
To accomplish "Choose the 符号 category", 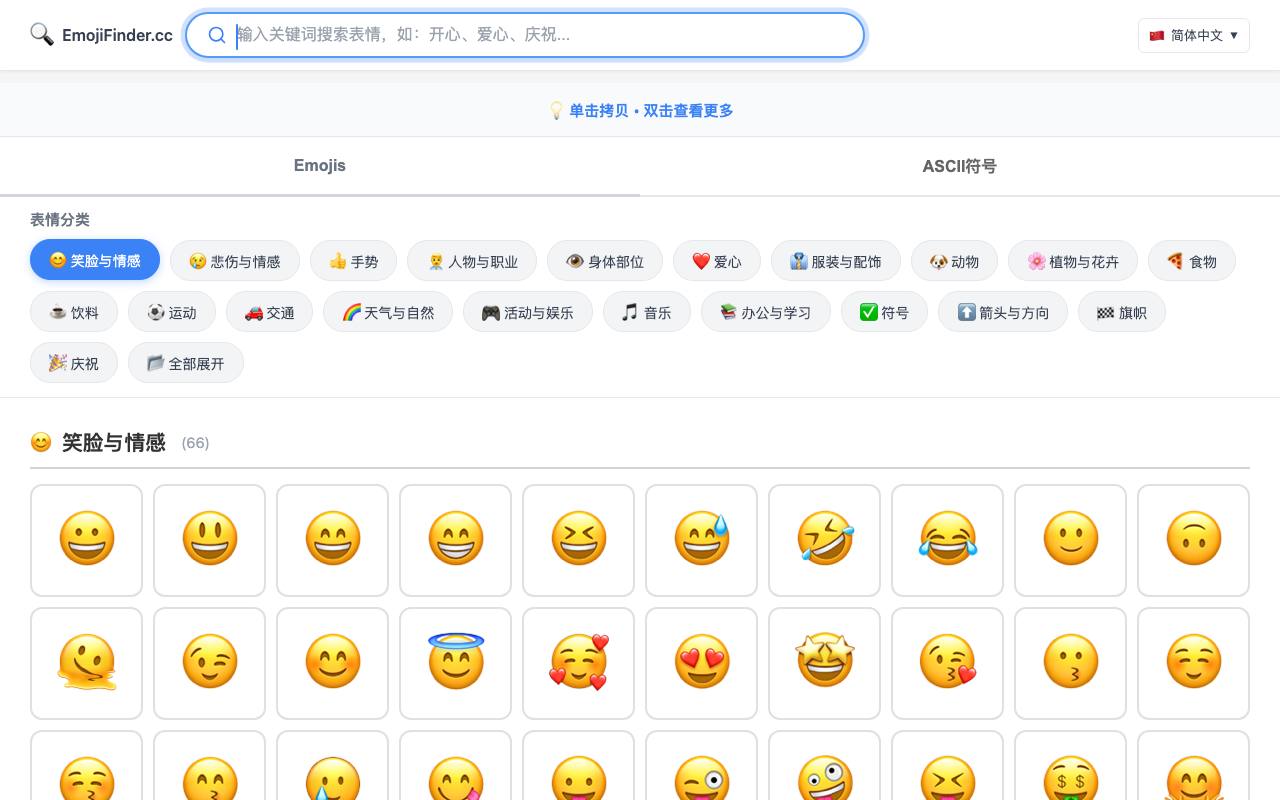I will click(x=884, y=312).
